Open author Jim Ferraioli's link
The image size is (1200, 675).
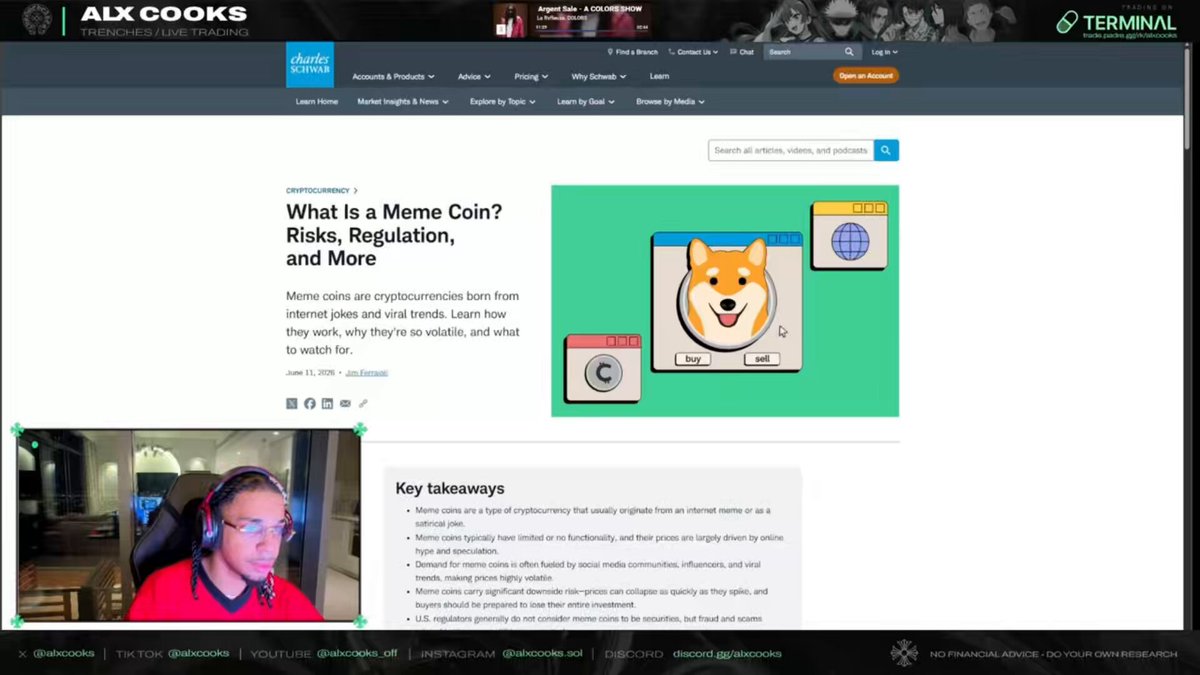pos(366,373)
